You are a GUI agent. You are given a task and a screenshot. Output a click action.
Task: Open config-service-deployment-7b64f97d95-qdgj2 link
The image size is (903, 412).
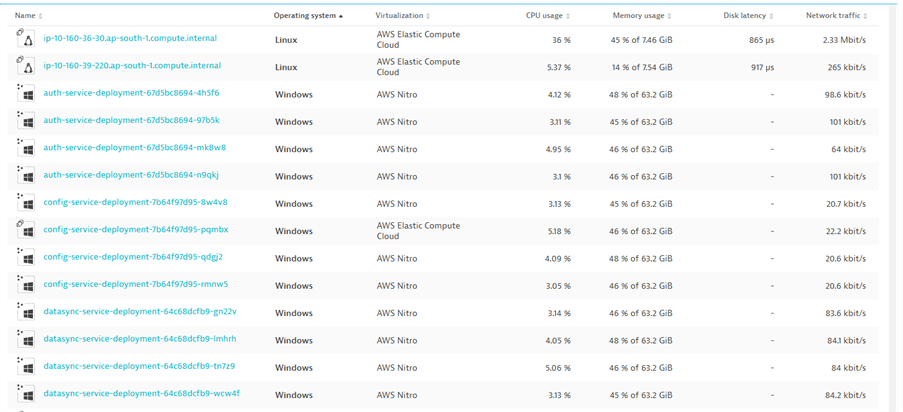(x=133, y=257)
